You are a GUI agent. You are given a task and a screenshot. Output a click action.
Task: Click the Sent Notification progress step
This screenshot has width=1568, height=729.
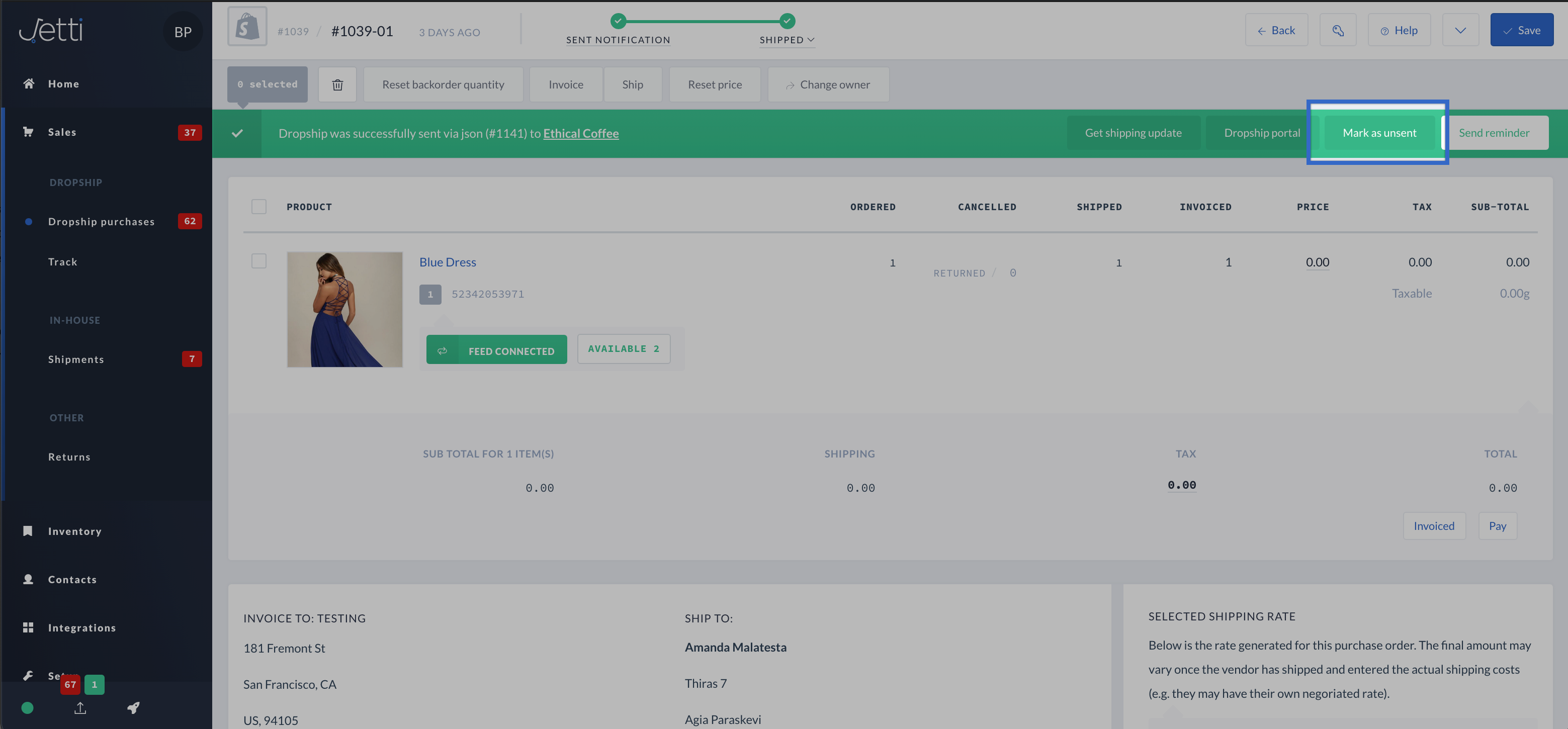pyautogui.click(x=618, y=40)
